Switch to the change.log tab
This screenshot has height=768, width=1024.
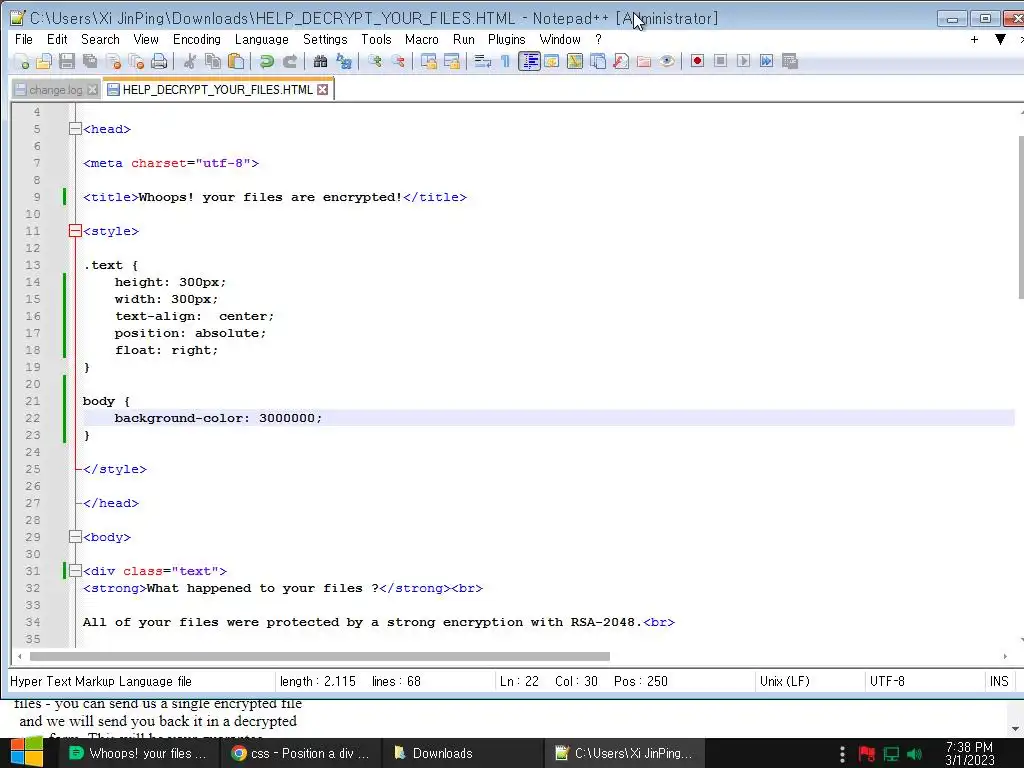pyautogui.click(x=56, y=90)
